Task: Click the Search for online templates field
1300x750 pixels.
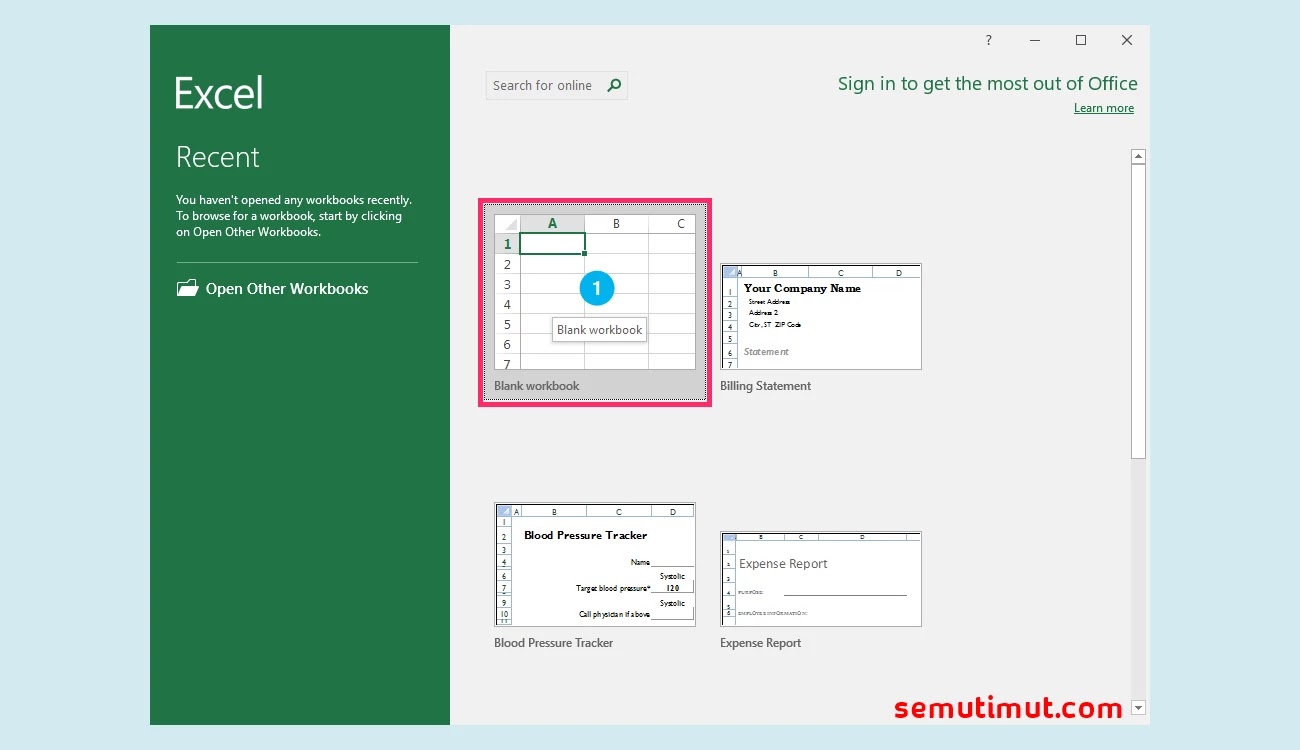Action: [557, 85]
